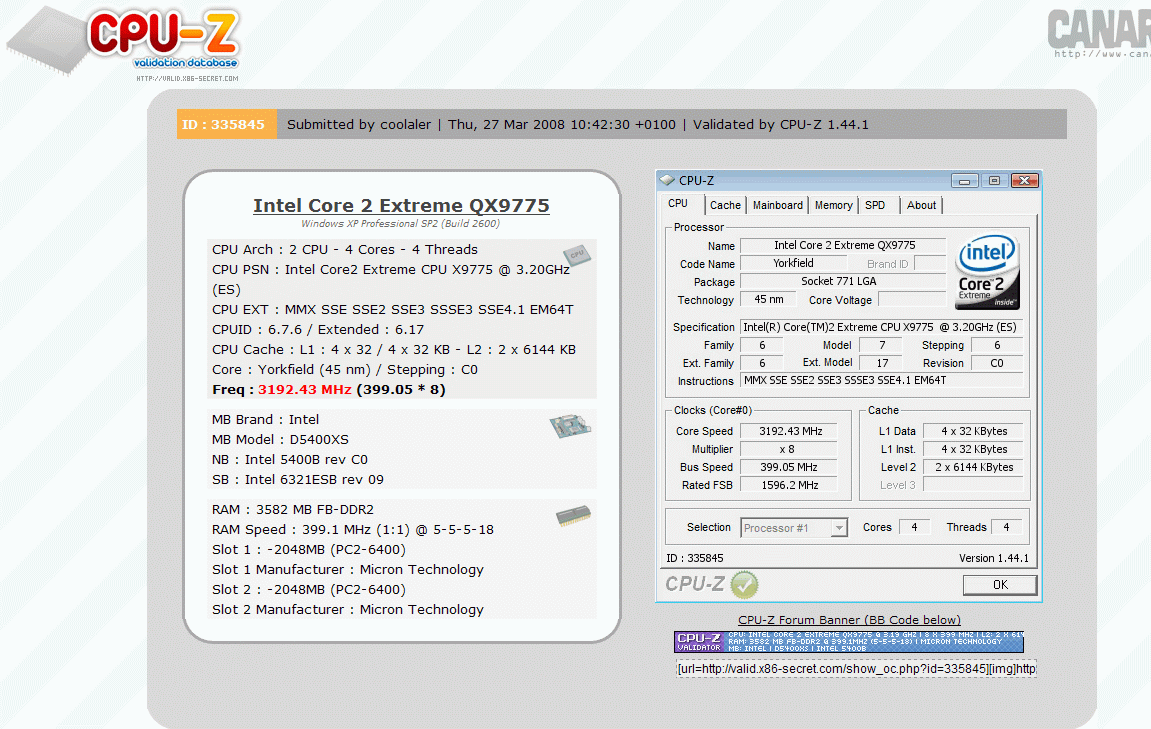Click the red Freq 3192.43 MHz text

click(x=305, y=390)
